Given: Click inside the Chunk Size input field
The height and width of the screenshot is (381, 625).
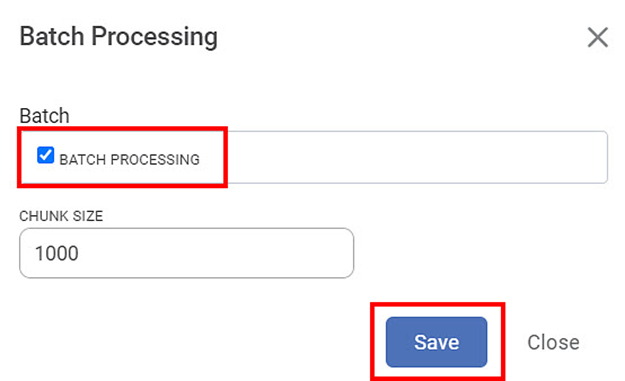Looking at the screenshot, I should point(187,253).
